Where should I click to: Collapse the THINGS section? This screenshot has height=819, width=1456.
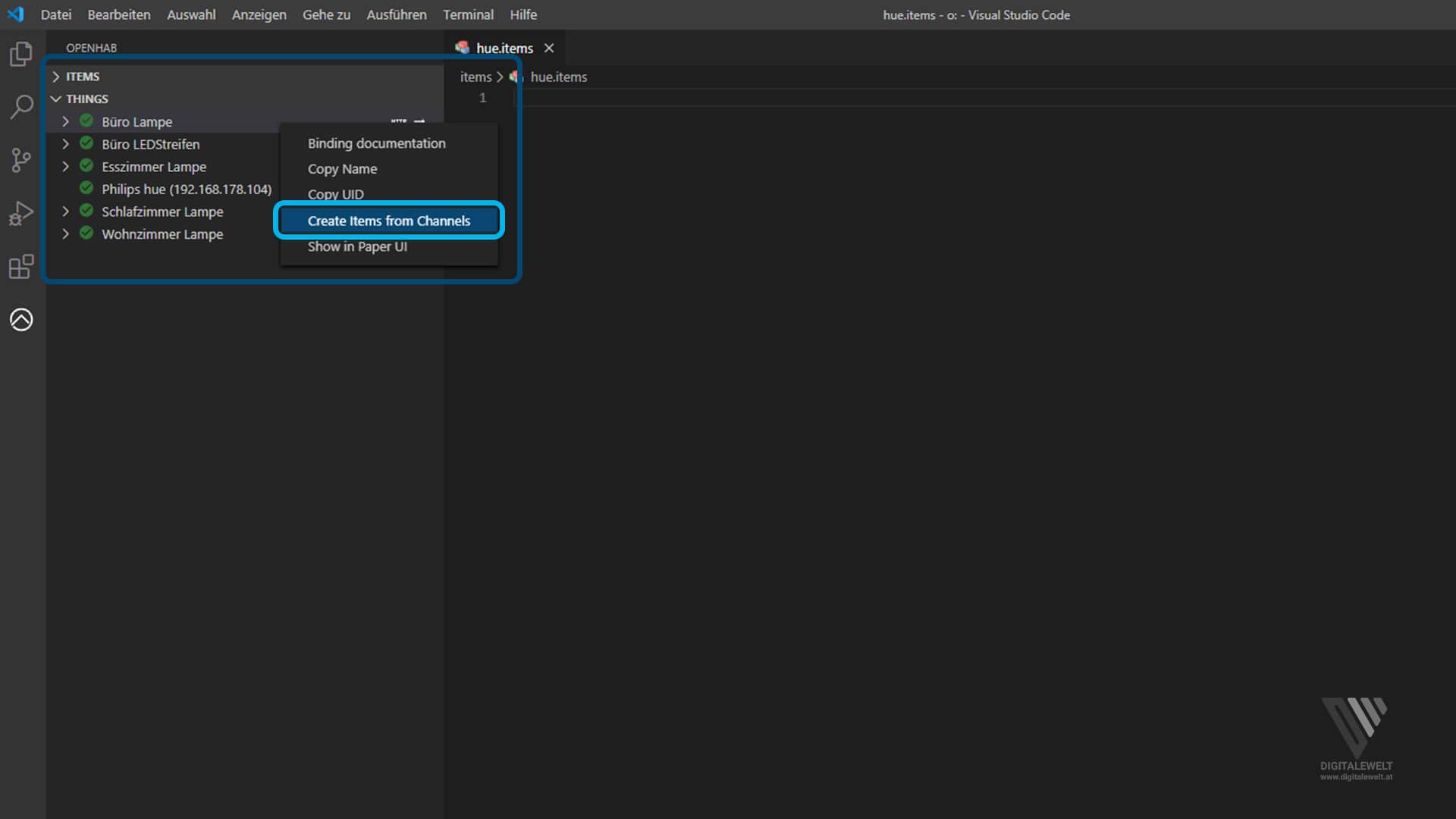pyautogui.click(x=56, y=99)
